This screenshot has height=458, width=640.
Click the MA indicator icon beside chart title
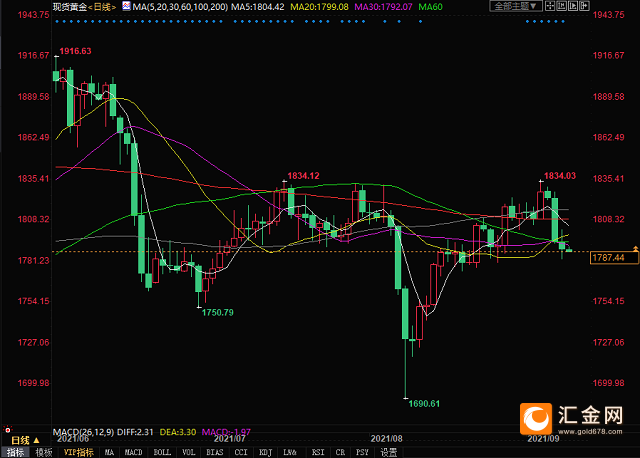point(127,6)
